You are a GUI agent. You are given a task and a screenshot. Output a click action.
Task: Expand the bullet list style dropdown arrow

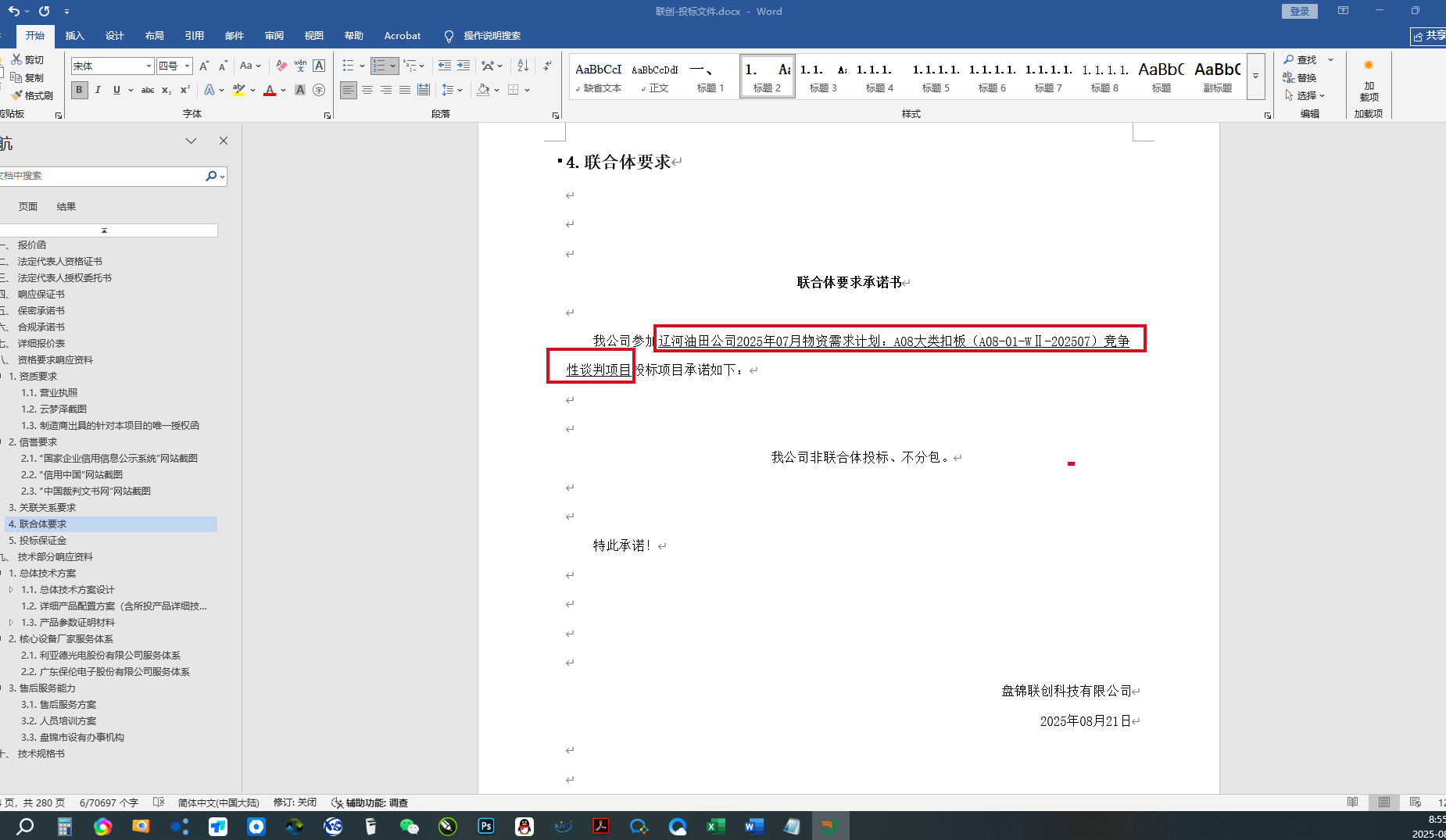[x=362, y=66]
